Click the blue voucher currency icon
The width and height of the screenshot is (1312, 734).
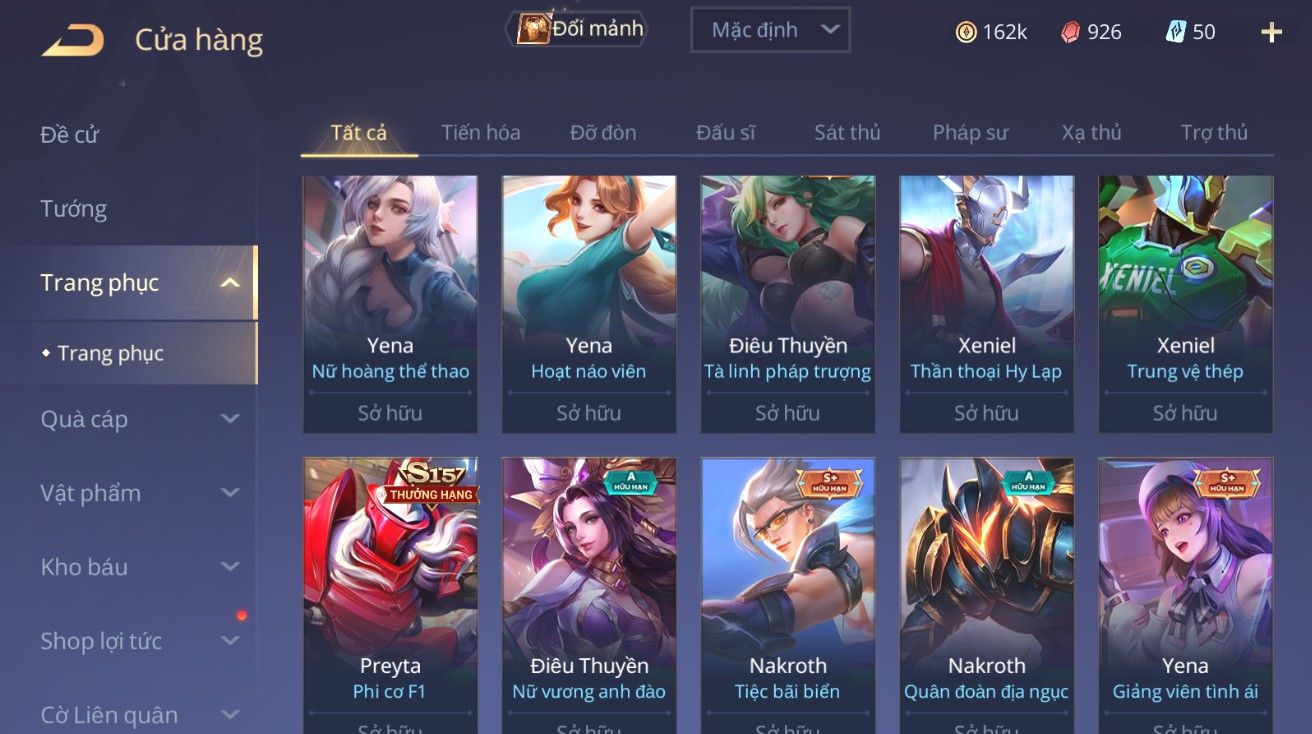(1176, 32)
